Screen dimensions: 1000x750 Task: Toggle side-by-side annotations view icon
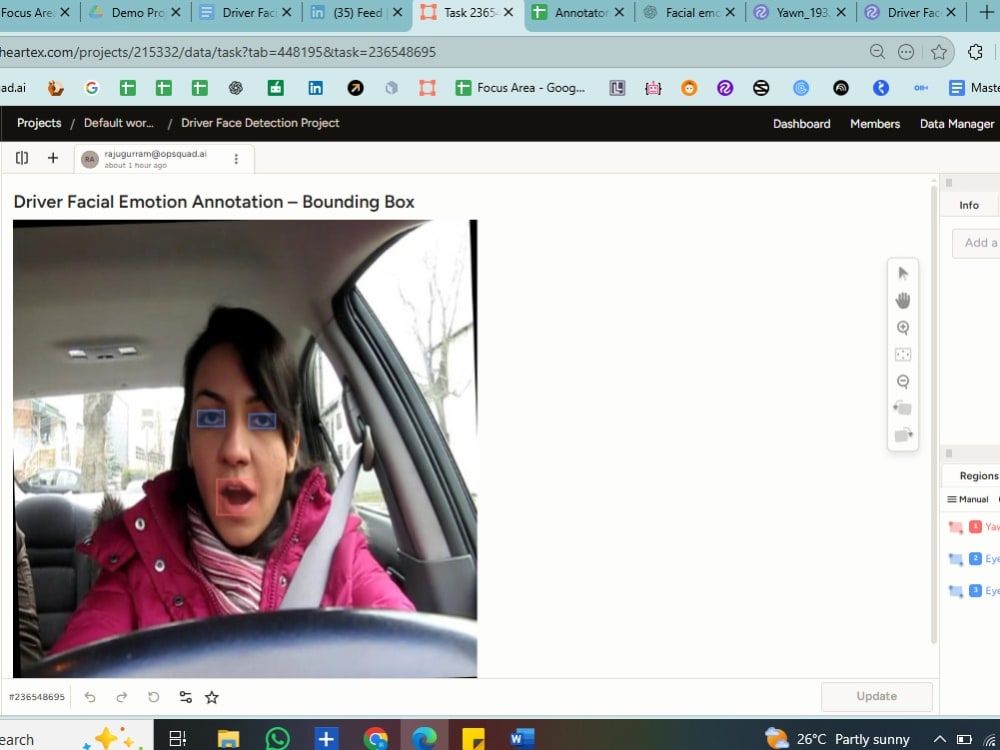point(22,158)
